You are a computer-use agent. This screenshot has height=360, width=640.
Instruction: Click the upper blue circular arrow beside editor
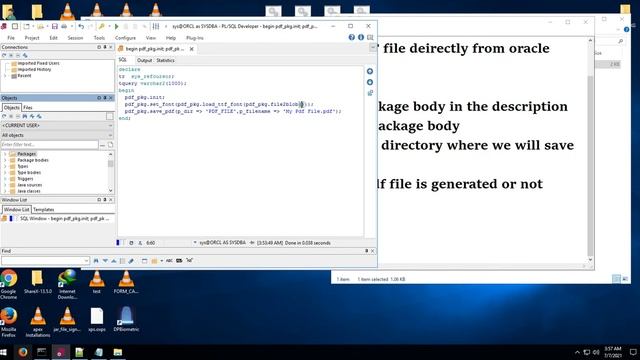[x=370, y=71]
